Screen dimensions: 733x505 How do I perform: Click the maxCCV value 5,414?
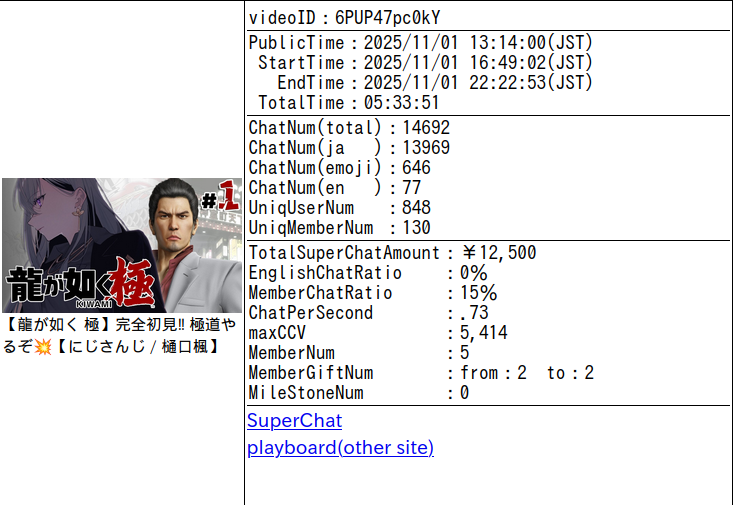483,333
